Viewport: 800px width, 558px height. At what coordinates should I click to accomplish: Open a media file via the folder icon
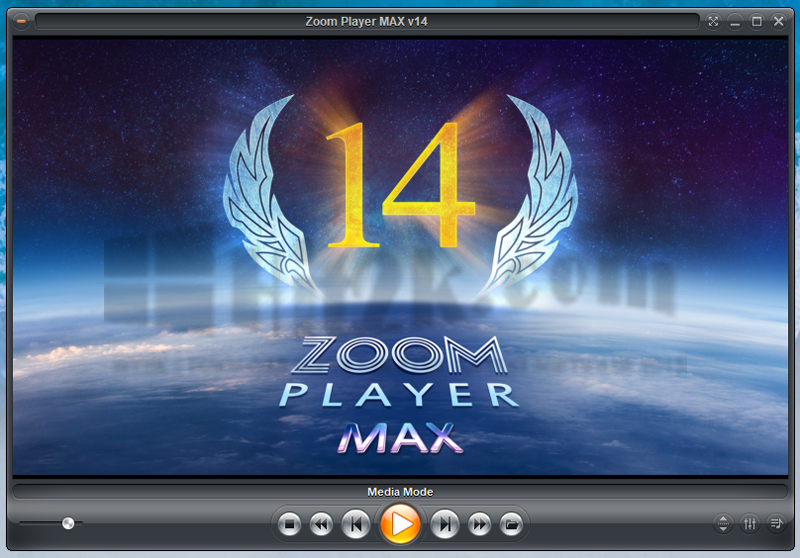click(x=511, y=524)
